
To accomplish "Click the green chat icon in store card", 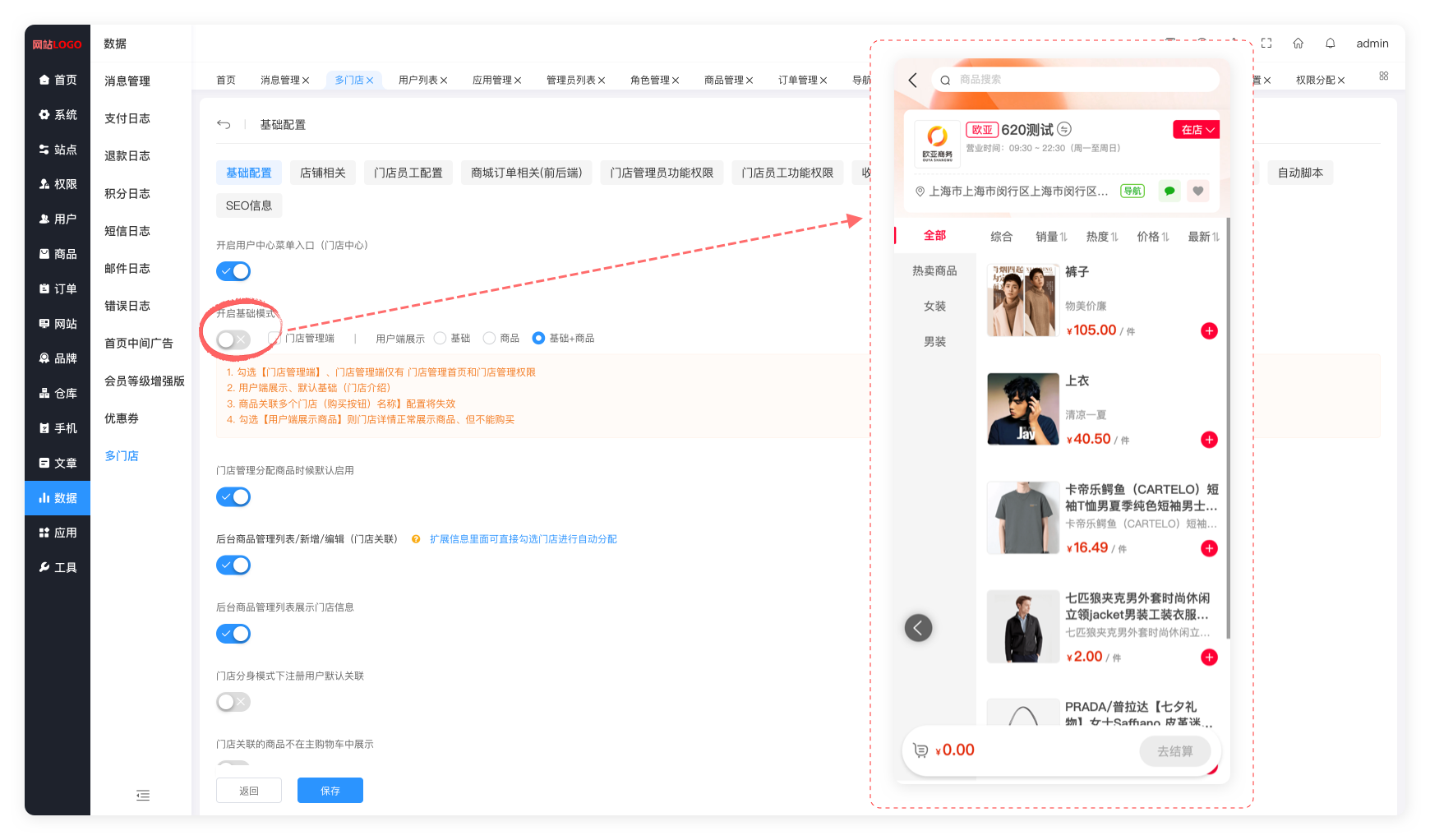I will tap(1169, 192).
